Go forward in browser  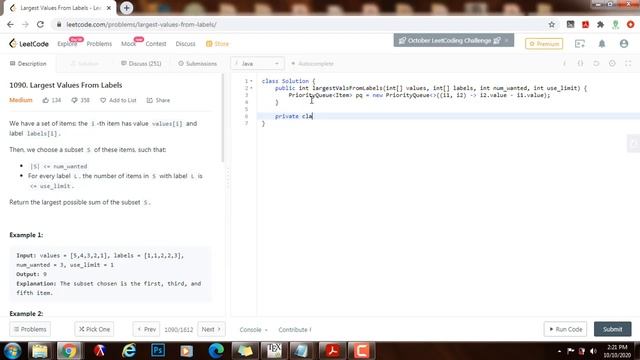tap(25, 24)
